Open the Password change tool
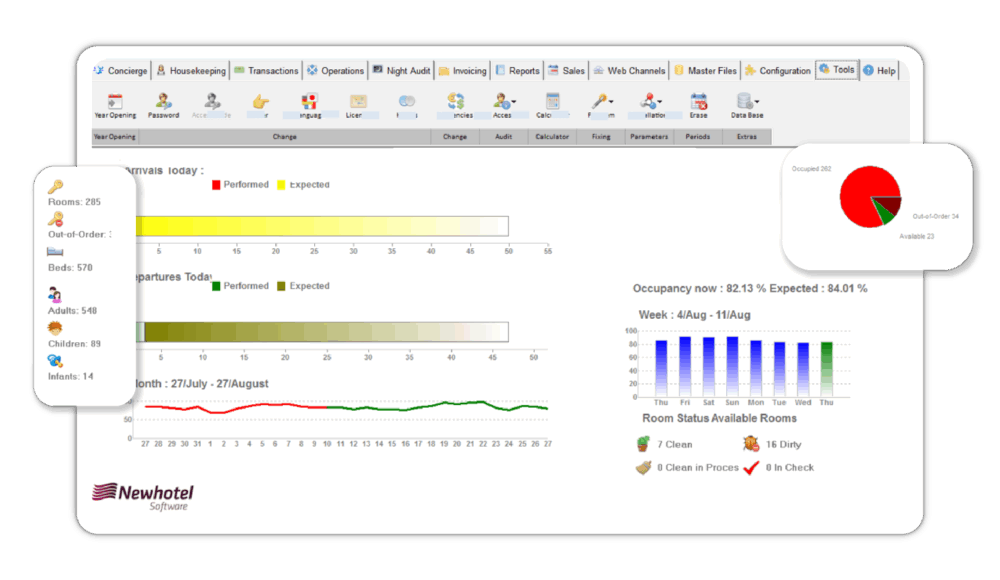 pos(163,101)
